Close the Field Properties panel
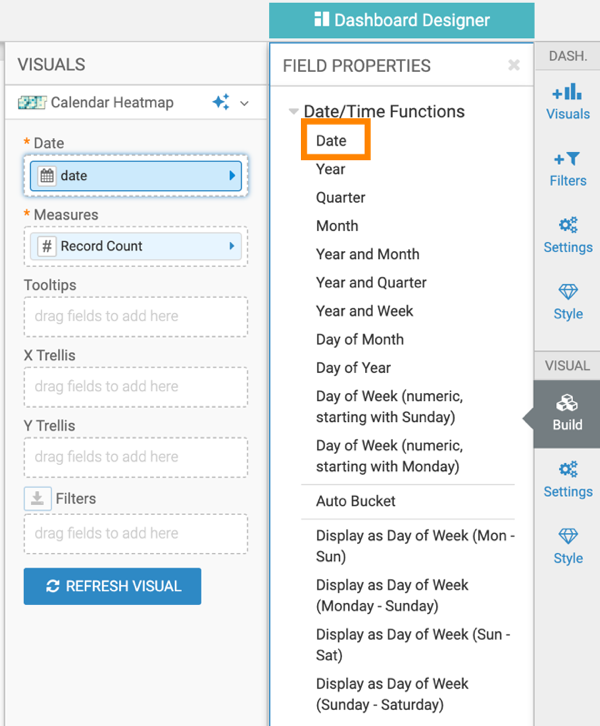Image resolution: width=600 pixels, height=726 pixels. (514, 66)
